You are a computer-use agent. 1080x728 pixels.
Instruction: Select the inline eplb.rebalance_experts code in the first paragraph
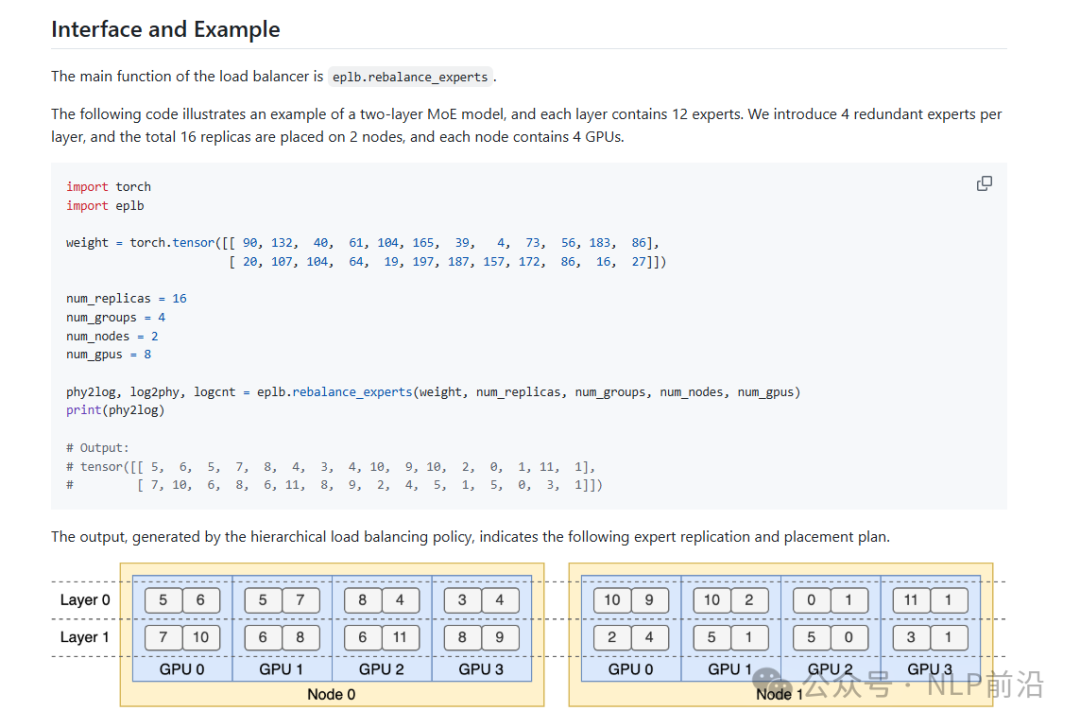(x=410, y=77)
